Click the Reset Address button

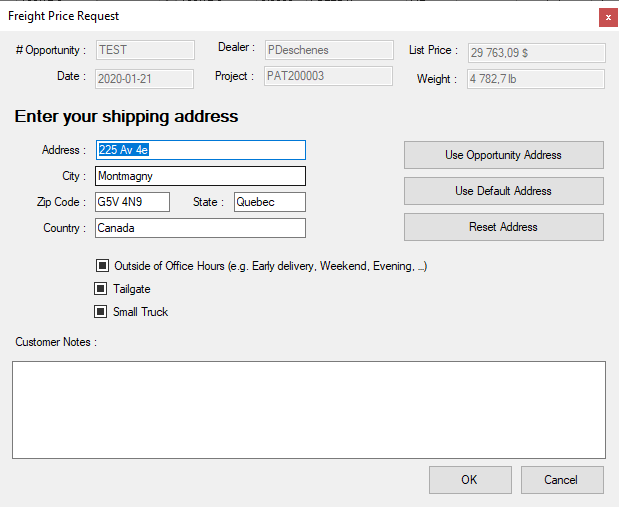[503, 227]
